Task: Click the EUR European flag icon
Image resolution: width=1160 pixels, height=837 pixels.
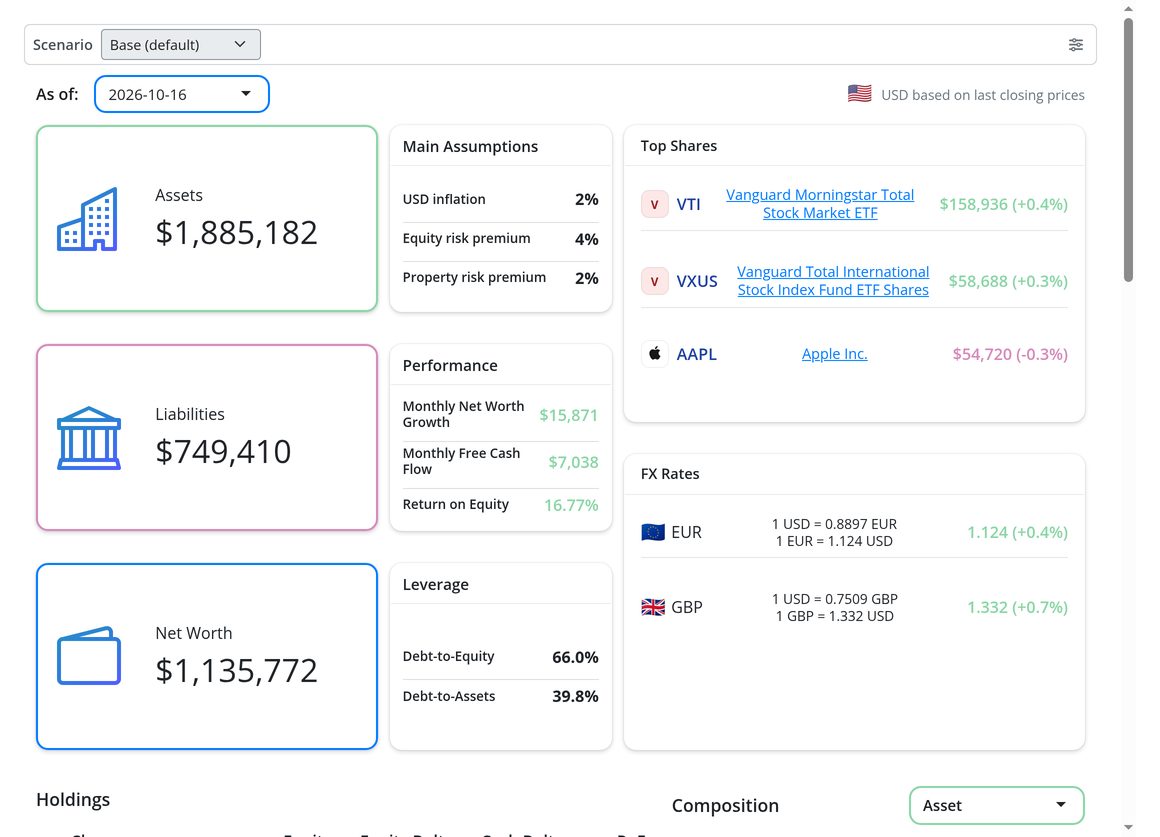Action: 652,532
